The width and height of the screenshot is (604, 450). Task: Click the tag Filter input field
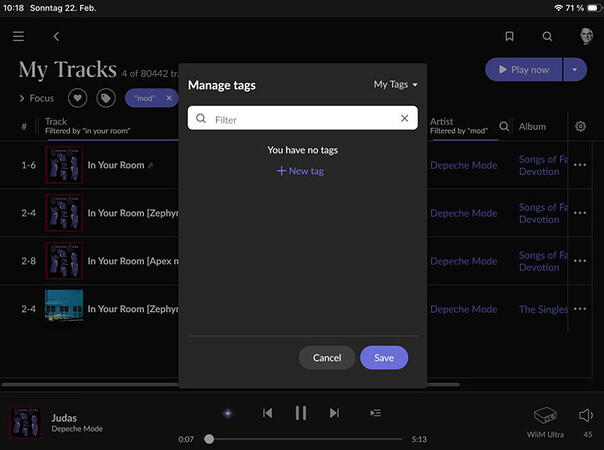(x=300, y=119)
